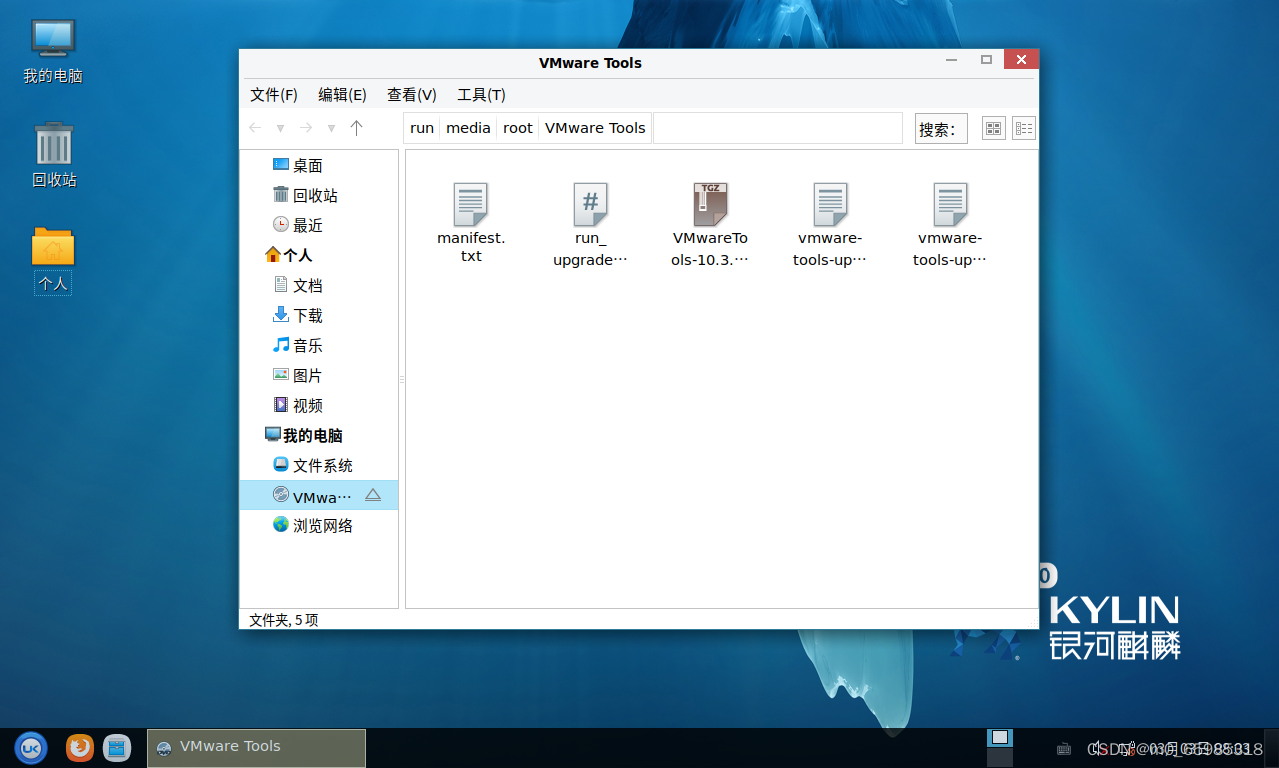
Task: Select the run_upgrade… script file
Action: 591,225
